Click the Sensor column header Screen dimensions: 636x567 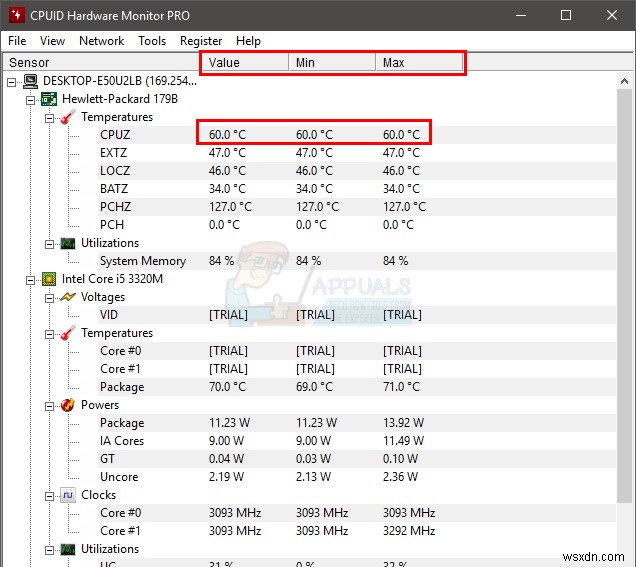pos(101,62)
